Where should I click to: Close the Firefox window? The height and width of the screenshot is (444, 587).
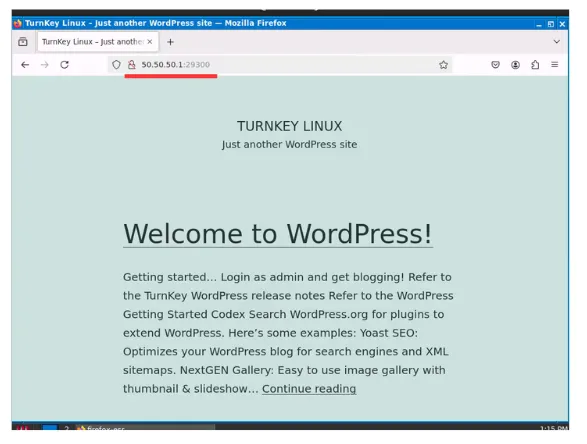[x=562, y=24]
